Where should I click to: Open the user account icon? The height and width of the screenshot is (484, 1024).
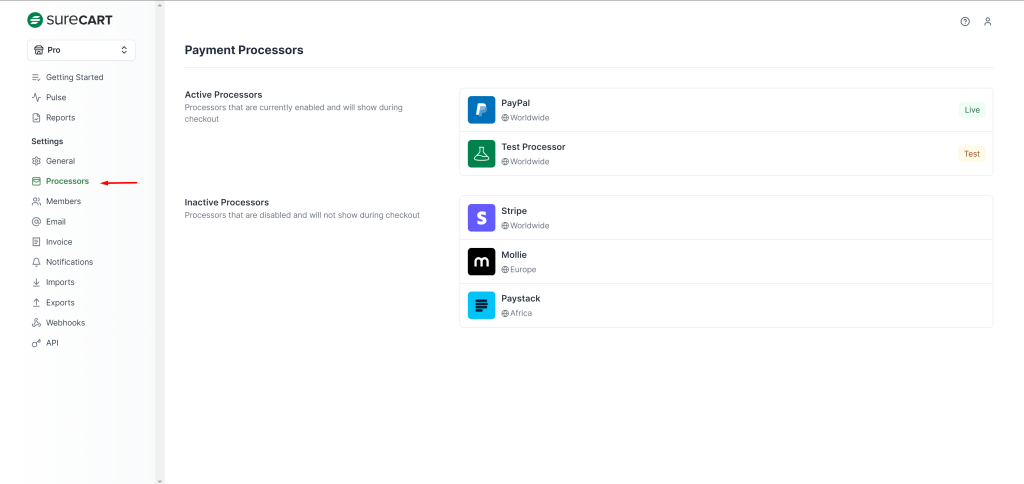click(987, 21)
